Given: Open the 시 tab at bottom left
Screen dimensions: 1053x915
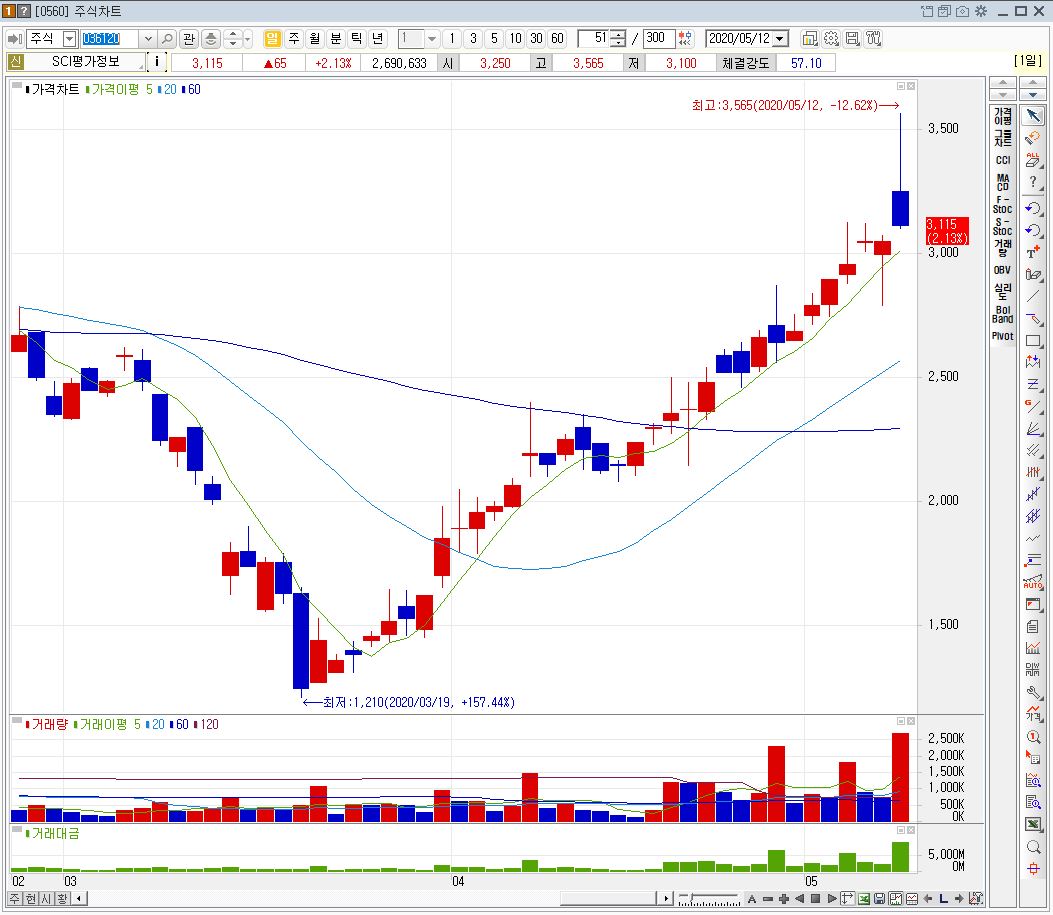Looking at the screenshot, I should 46,898.
